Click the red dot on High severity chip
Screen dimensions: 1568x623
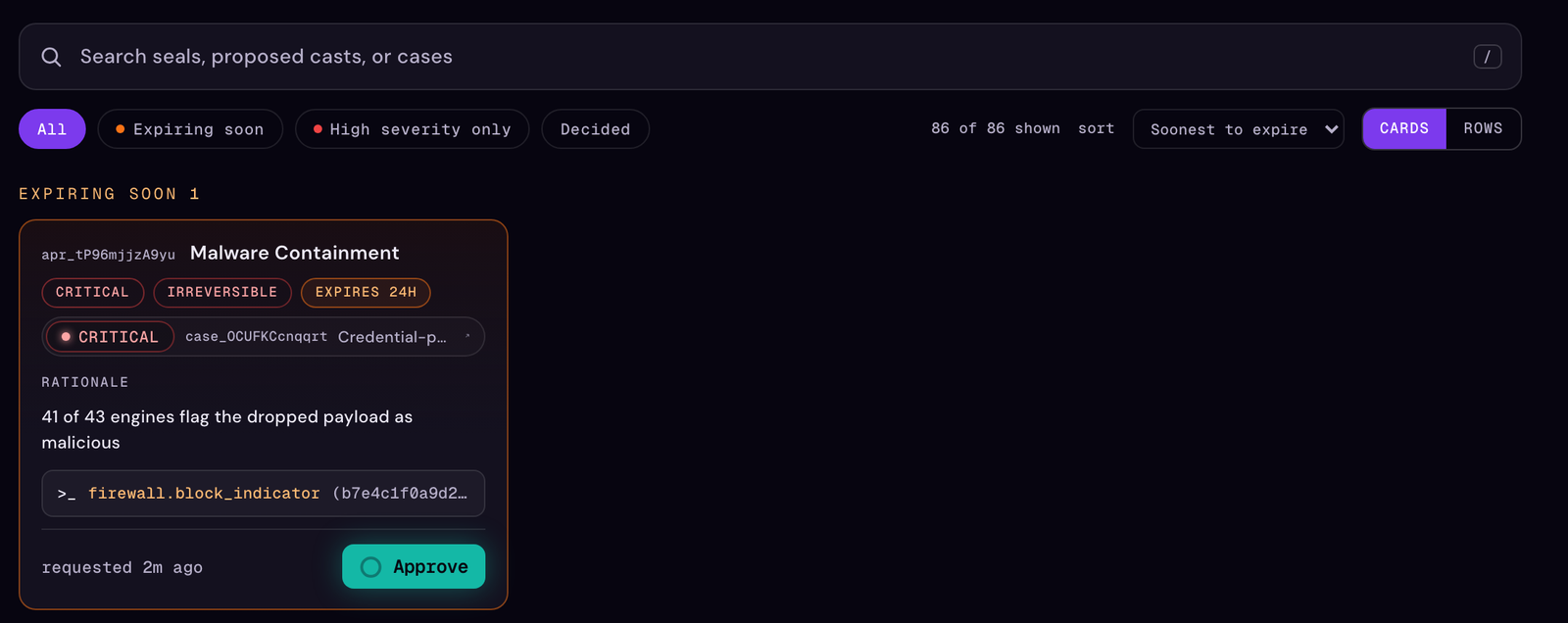click(318, 129)
